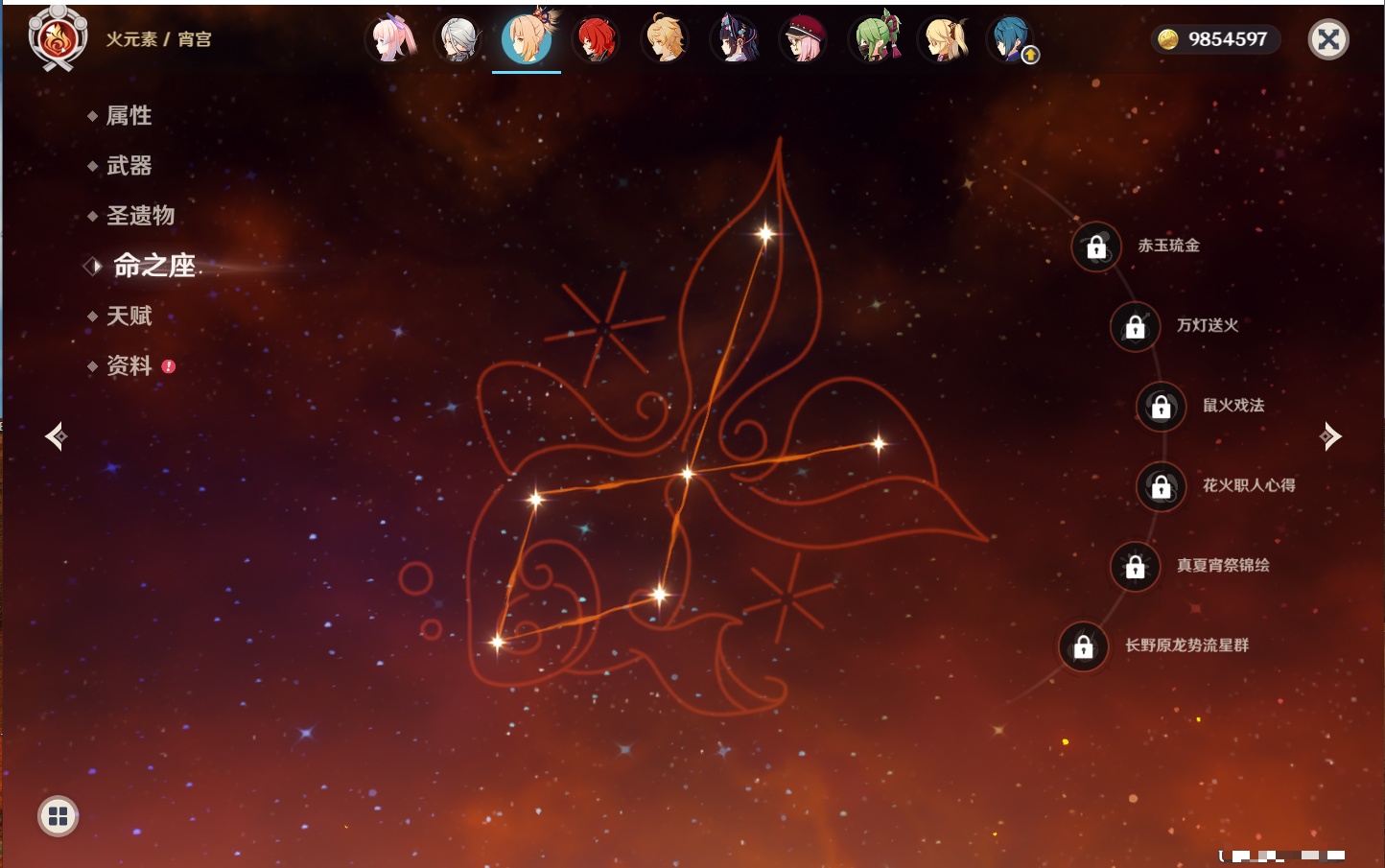This screenshot has width=1385, height=868.
Task: Click the lock icon for 鼠火戏法
Action: (x=1162, y=407)
